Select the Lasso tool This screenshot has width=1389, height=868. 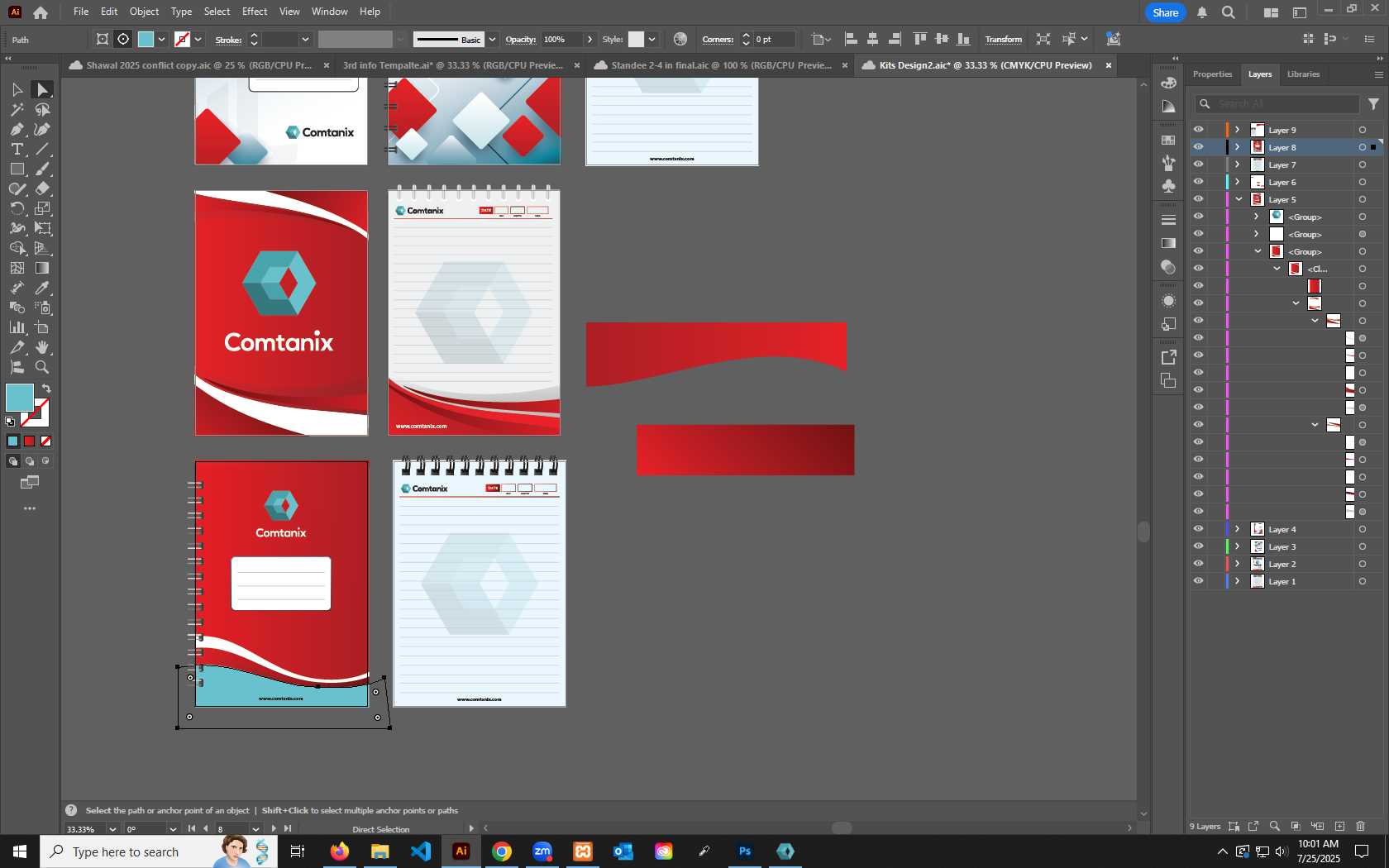click(42, 109)
